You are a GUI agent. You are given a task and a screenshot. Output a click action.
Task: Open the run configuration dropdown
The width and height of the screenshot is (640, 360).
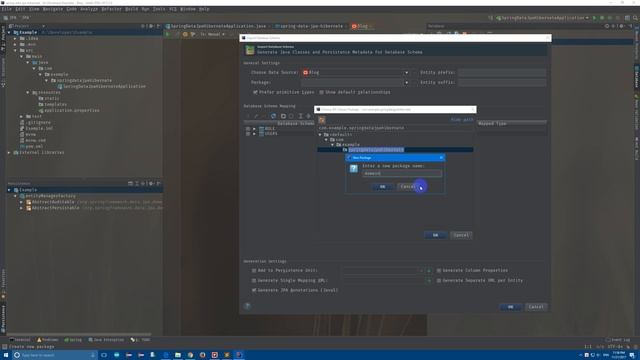point(542,18)
